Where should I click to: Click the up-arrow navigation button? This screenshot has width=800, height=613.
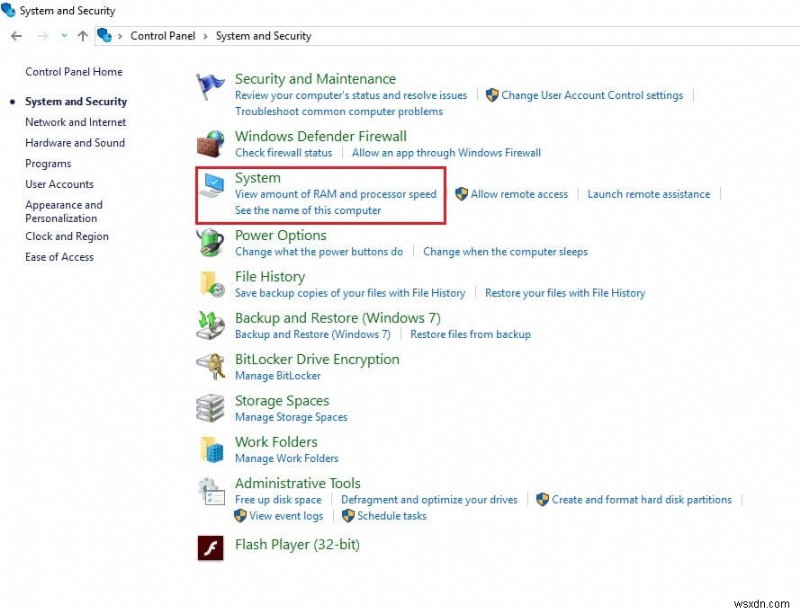[82, 36]
